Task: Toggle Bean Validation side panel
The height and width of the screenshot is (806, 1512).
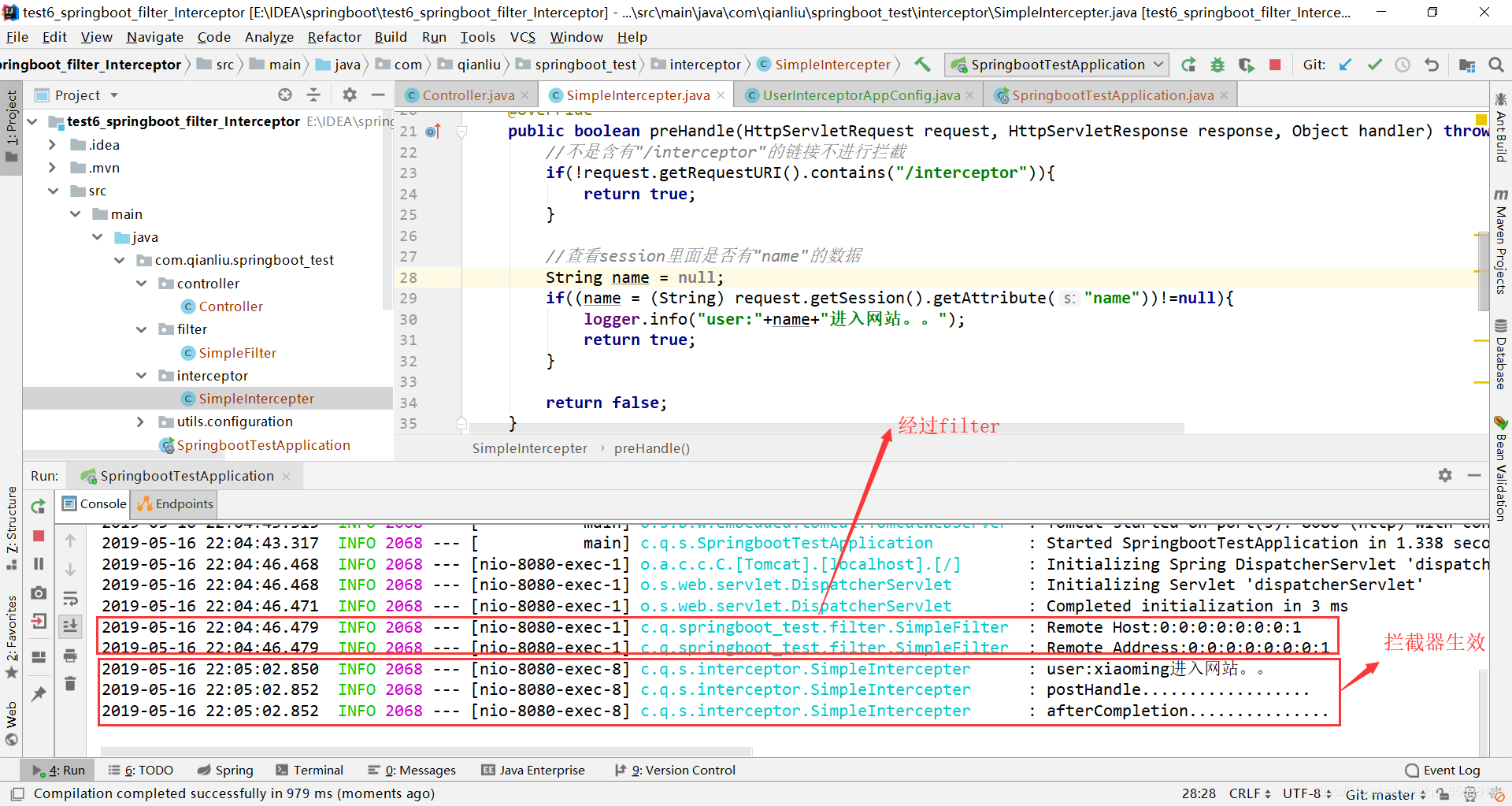Action: [x=1501, y=468]
